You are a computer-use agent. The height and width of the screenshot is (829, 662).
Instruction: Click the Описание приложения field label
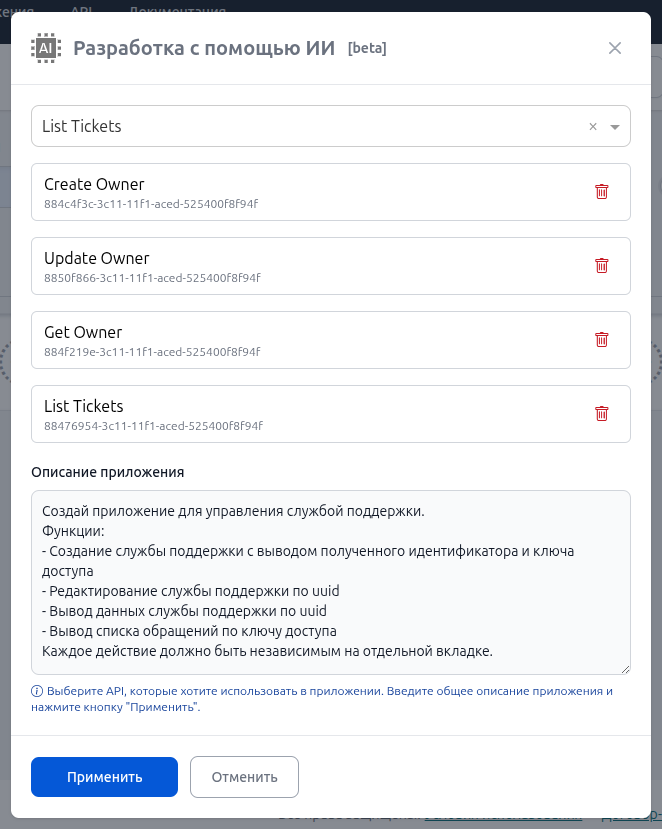(x=107, y=472)
